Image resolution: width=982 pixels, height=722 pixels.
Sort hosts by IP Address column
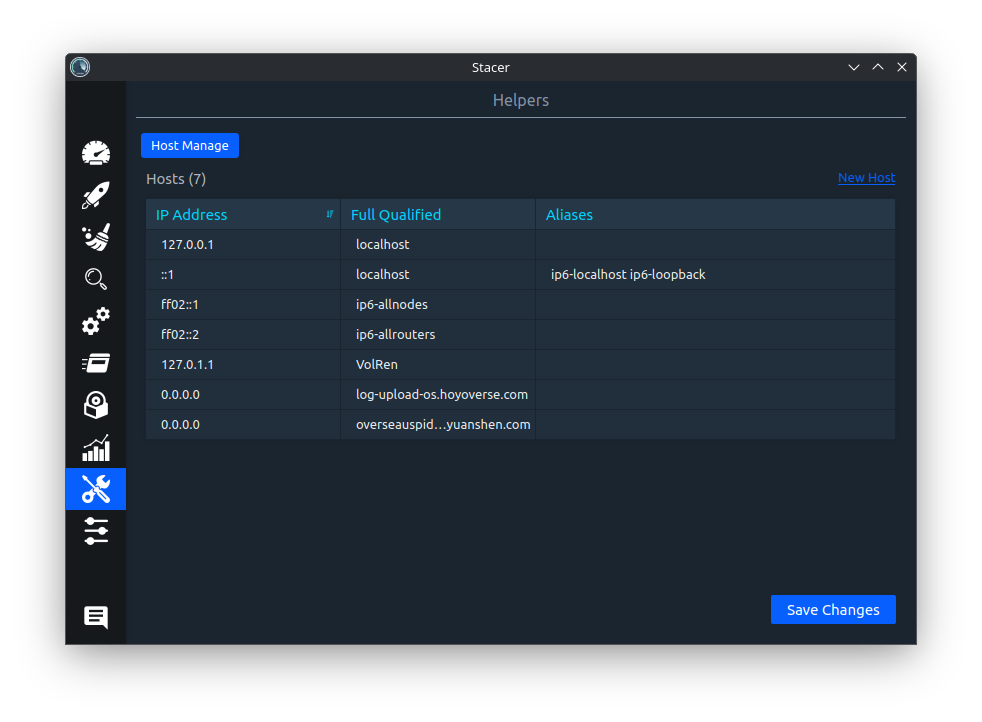point(243,215)
